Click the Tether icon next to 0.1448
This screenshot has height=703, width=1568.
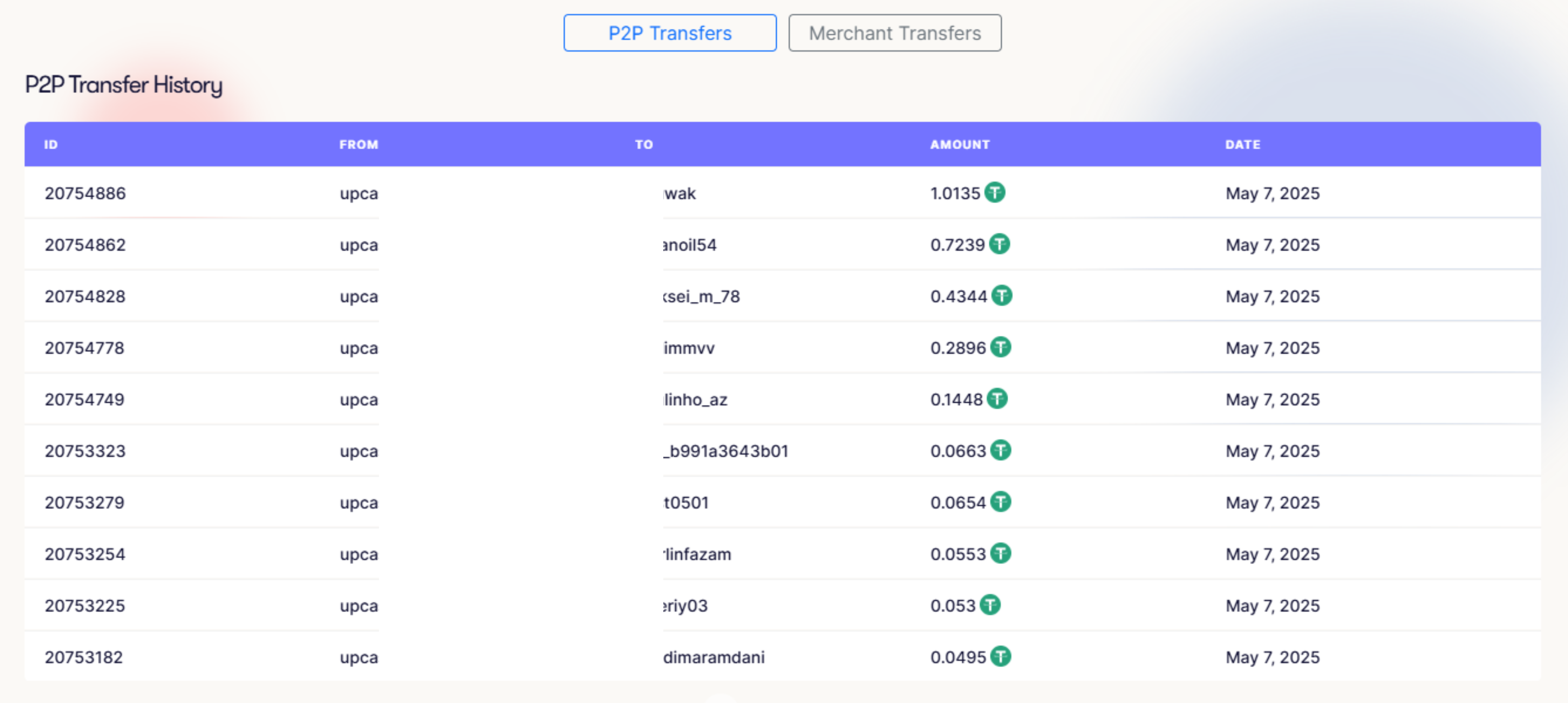997,399
